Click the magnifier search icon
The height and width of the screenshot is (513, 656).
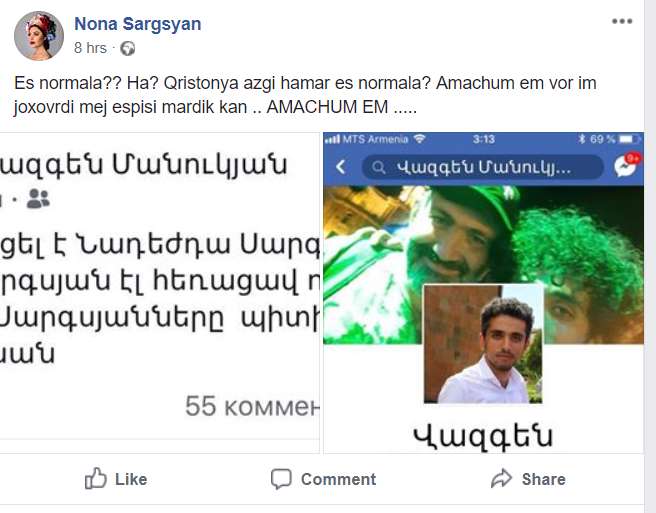pyautogui.click(x=378, y=168)
